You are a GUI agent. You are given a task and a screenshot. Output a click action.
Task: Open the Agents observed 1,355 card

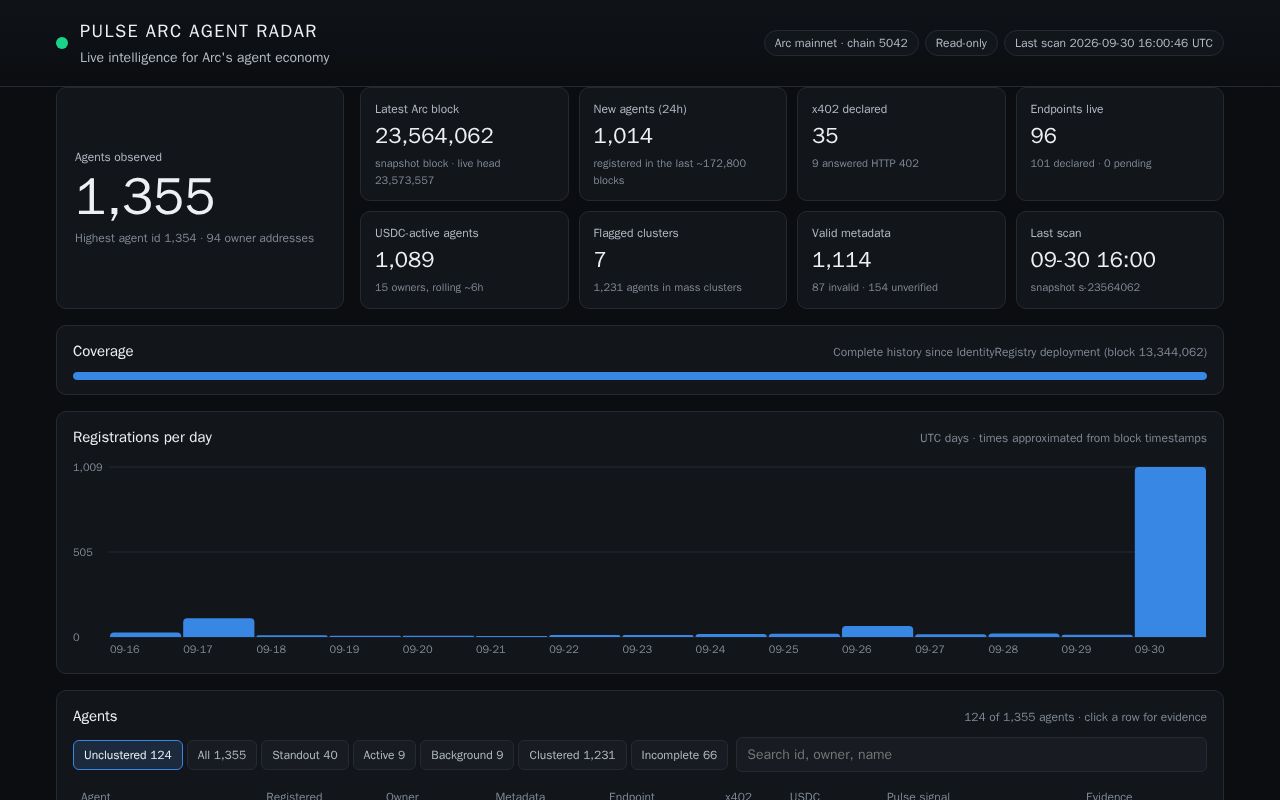click(x=200, y=198)
